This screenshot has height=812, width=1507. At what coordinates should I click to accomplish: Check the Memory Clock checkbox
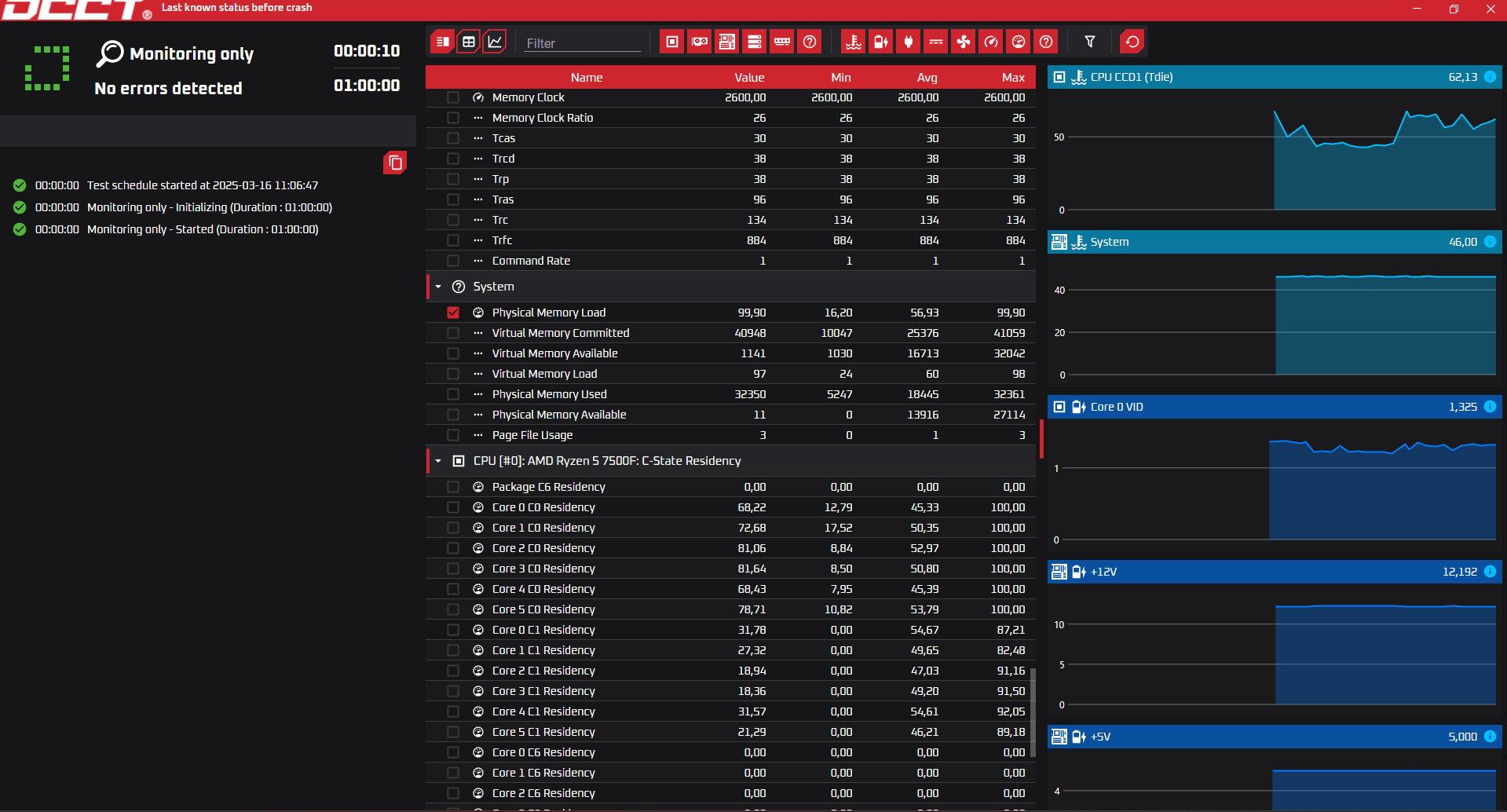pyautogui.click(x=453, y=97)
